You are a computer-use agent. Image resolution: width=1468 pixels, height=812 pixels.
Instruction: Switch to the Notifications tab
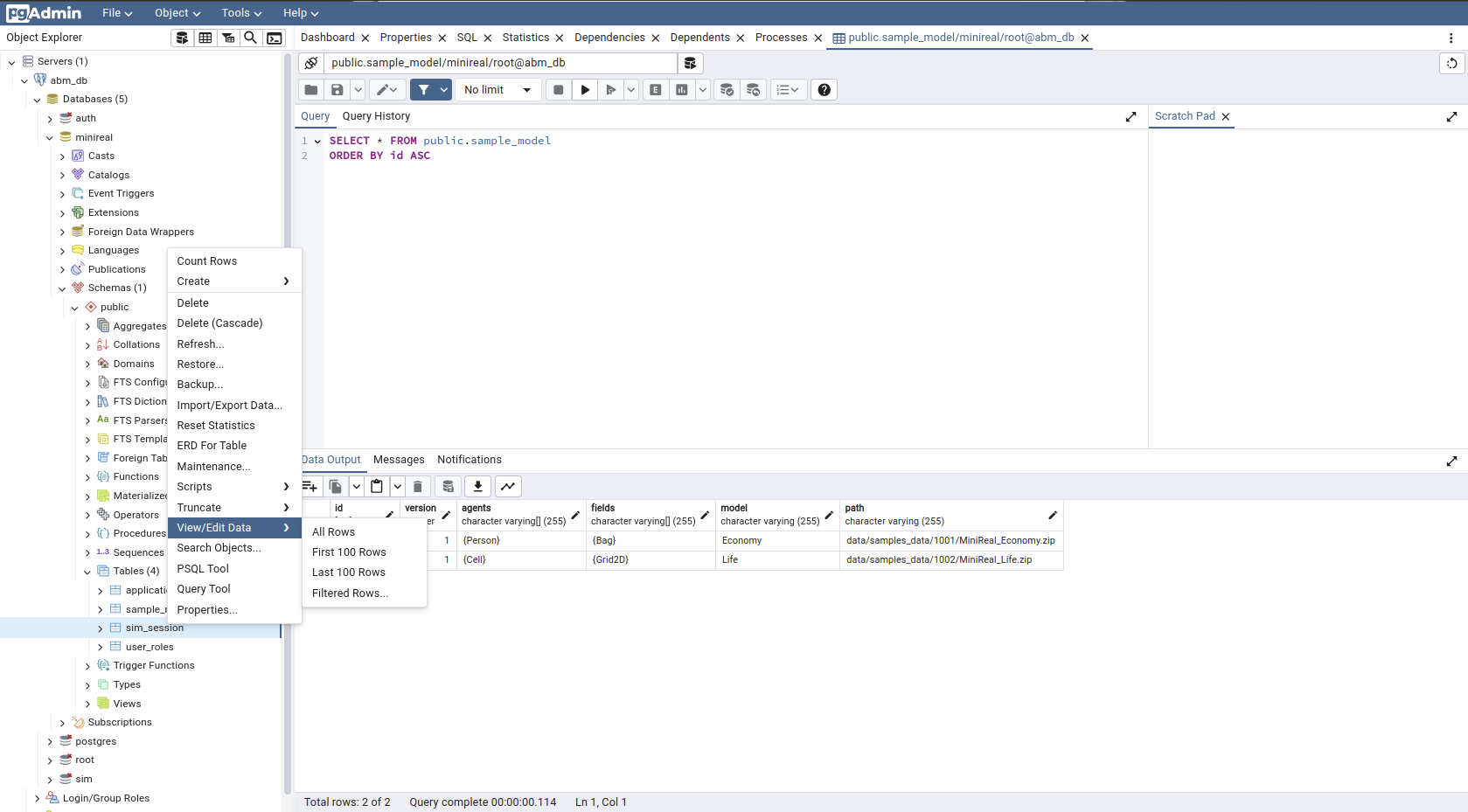pos(470,460)
